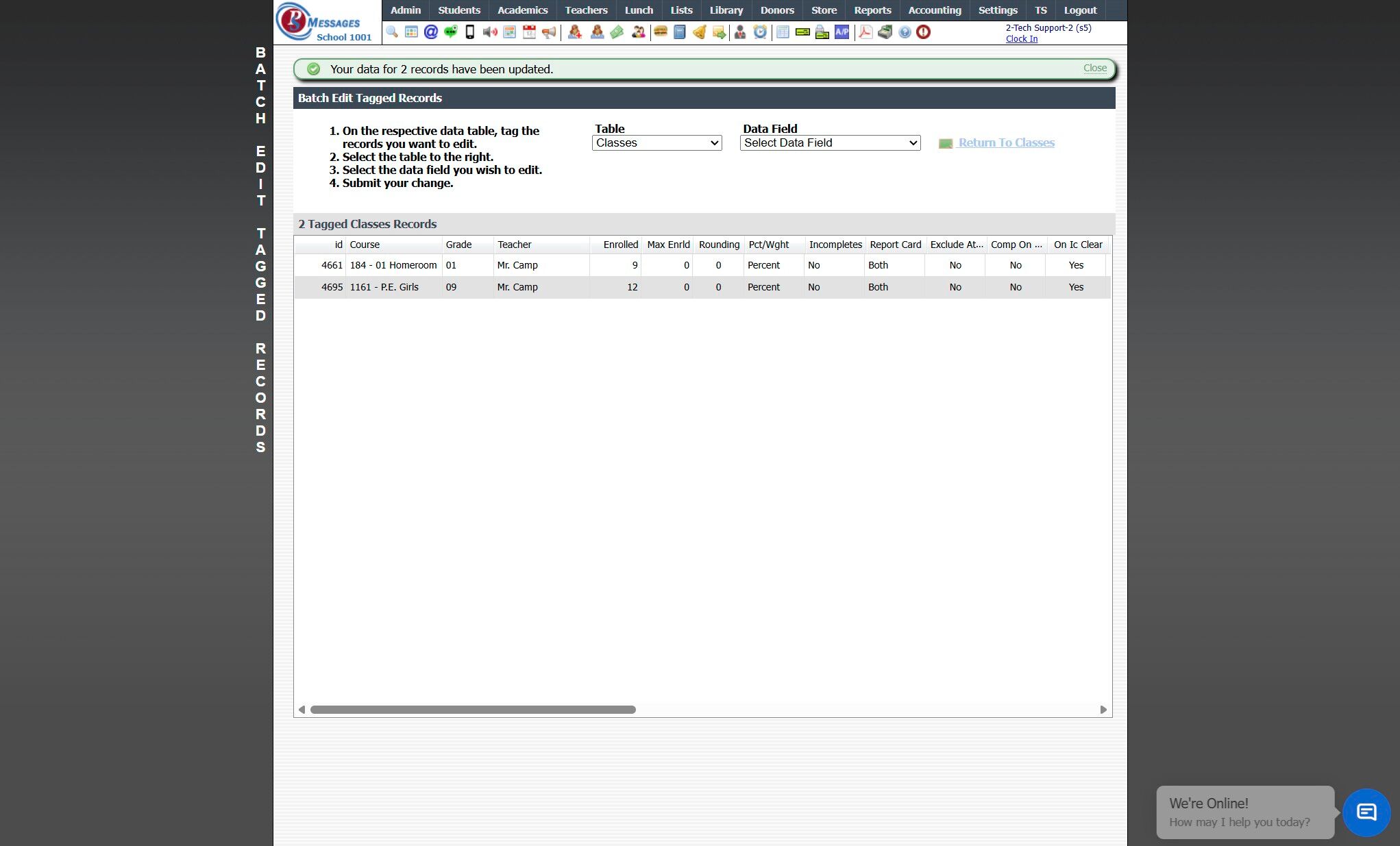Open the A/P accounts payable icon

tap(842, 32)
